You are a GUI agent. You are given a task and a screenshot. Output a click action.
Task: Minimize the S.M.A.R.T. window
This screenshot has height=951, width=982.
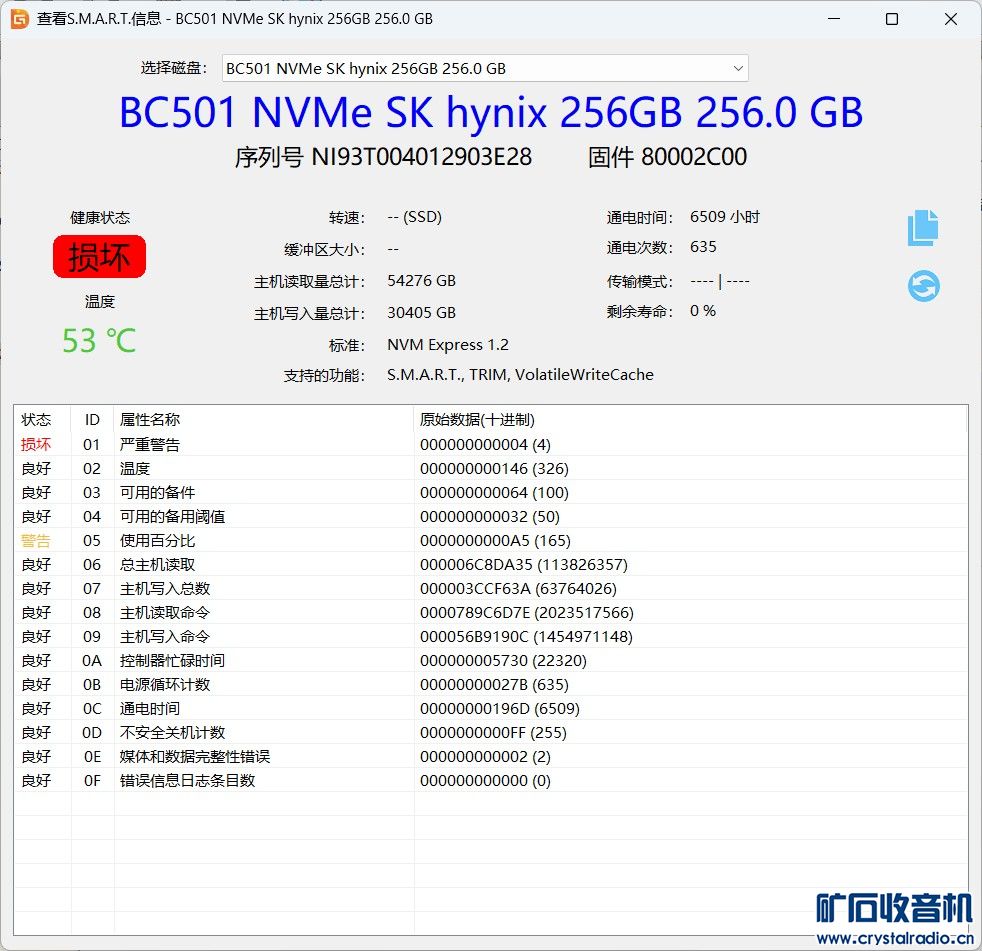(x=834, y=19)
